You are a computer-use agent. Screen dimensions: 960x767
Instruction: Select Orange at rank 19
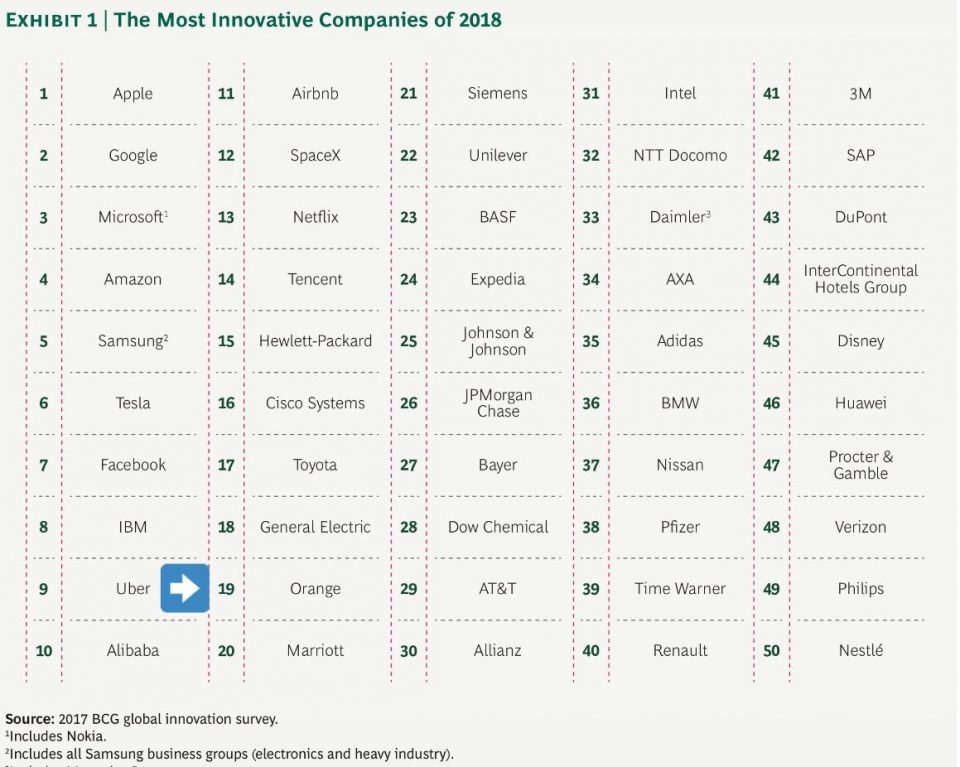315,589
